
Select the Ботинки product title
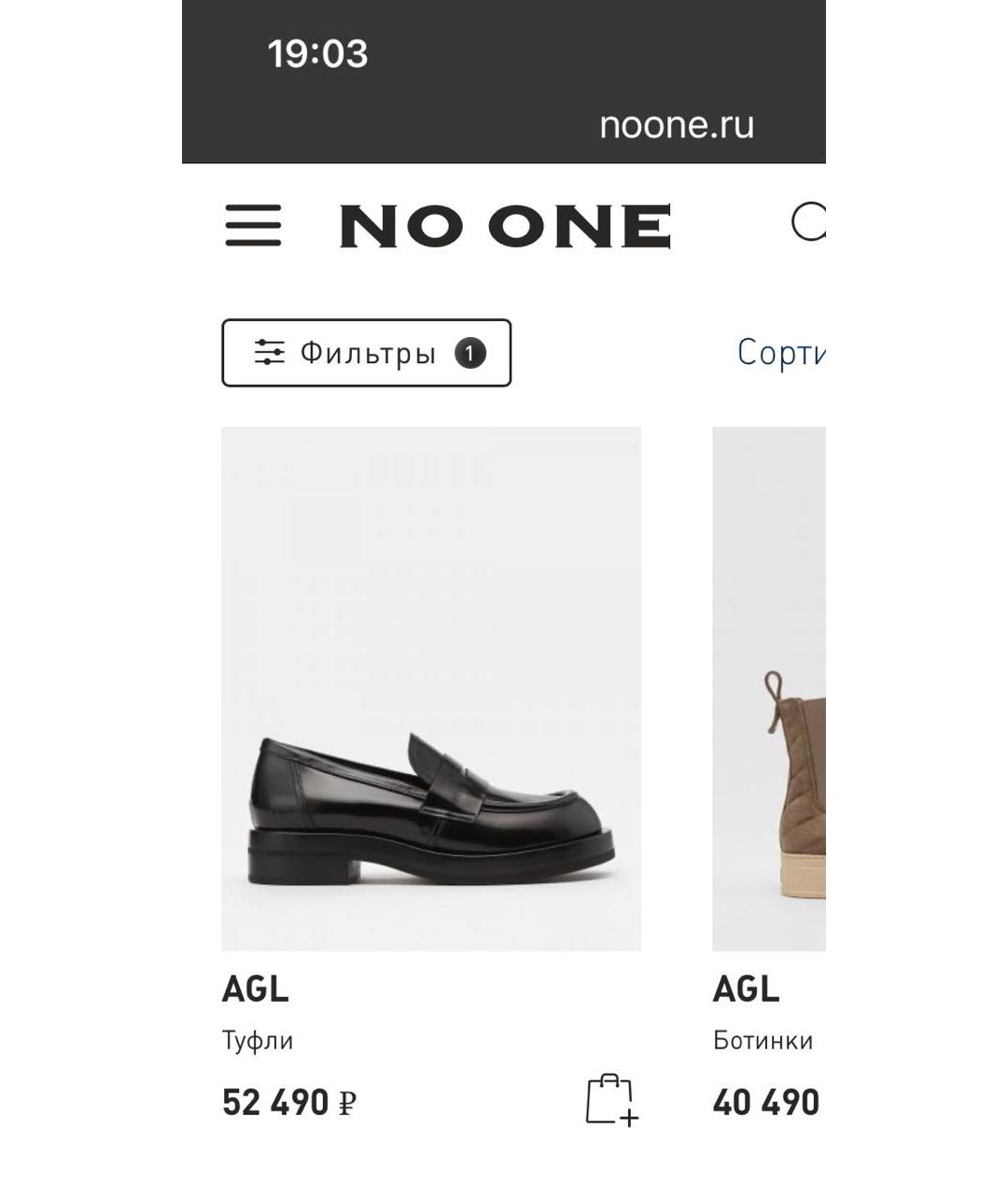pyautogui.click(x=763, y=1040)
